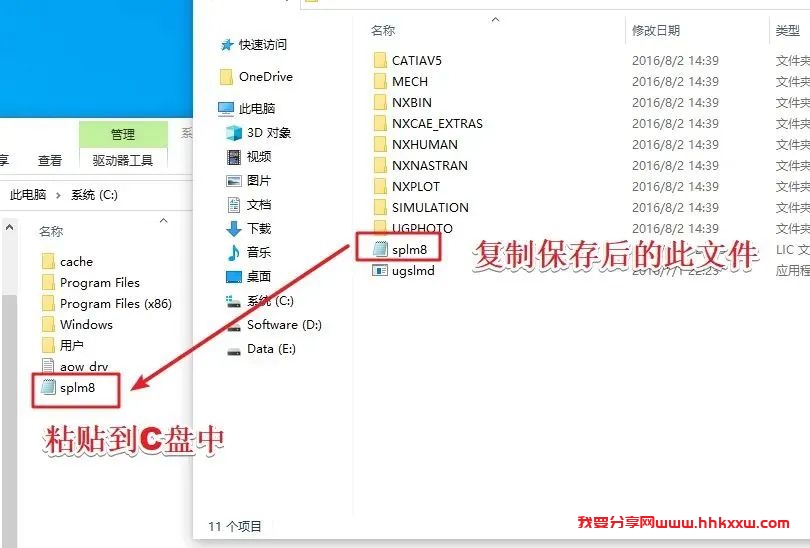The image size is (810, 548).
Task: Click the Quick Access star icon
Action: point(227,45)
